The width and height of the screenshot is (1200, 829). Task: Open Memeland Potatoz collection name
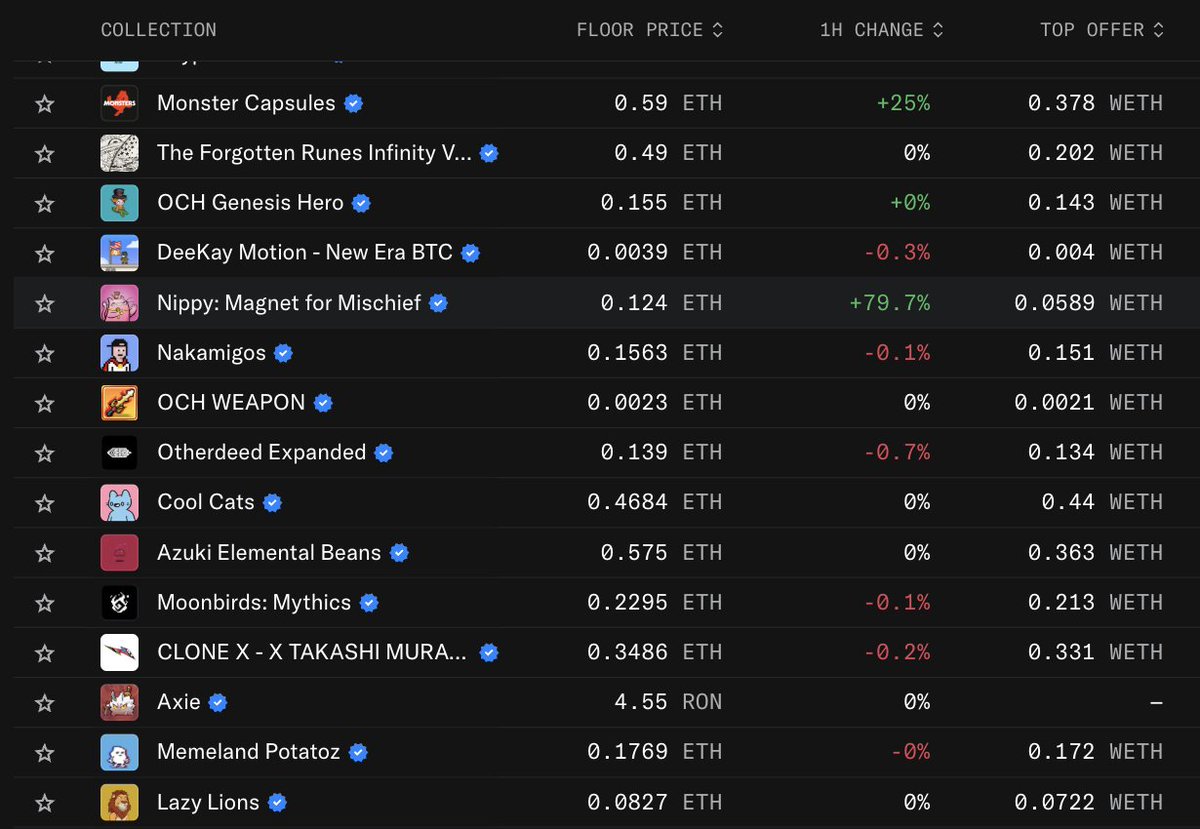pos(249,753)
